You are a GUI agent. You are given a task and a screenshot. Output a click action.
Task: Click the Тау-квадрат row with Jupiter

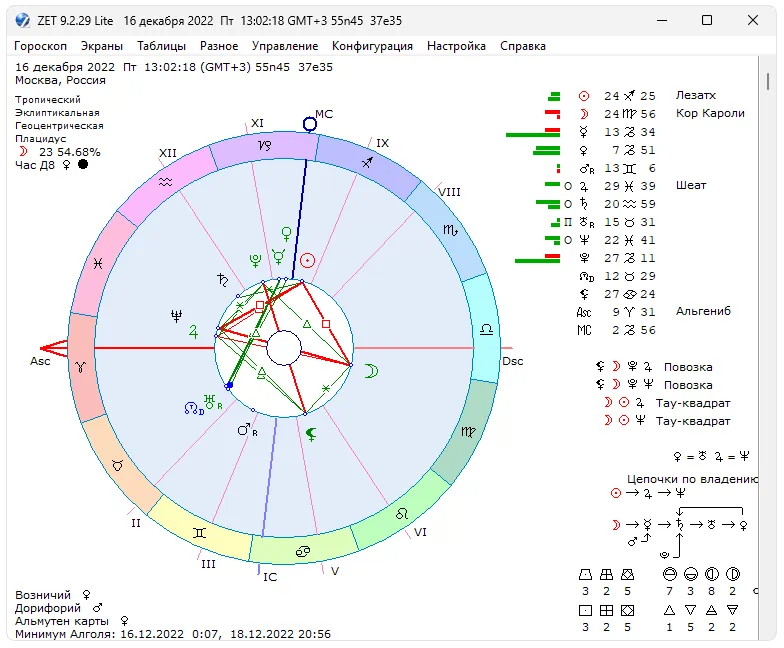667,403
